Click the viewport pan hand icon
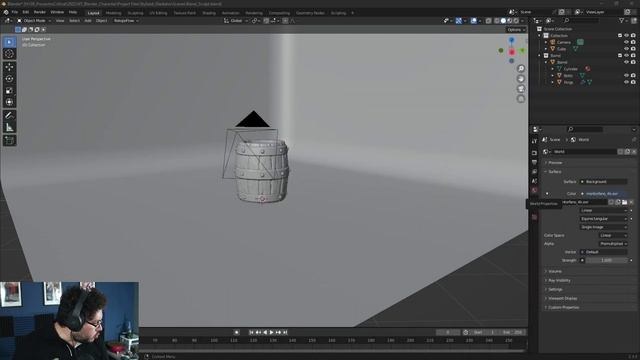 (x=521, y=78)
